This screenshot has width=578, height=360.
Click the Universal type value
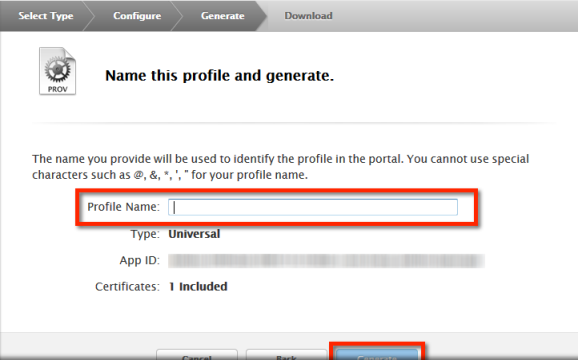(194, 234)
